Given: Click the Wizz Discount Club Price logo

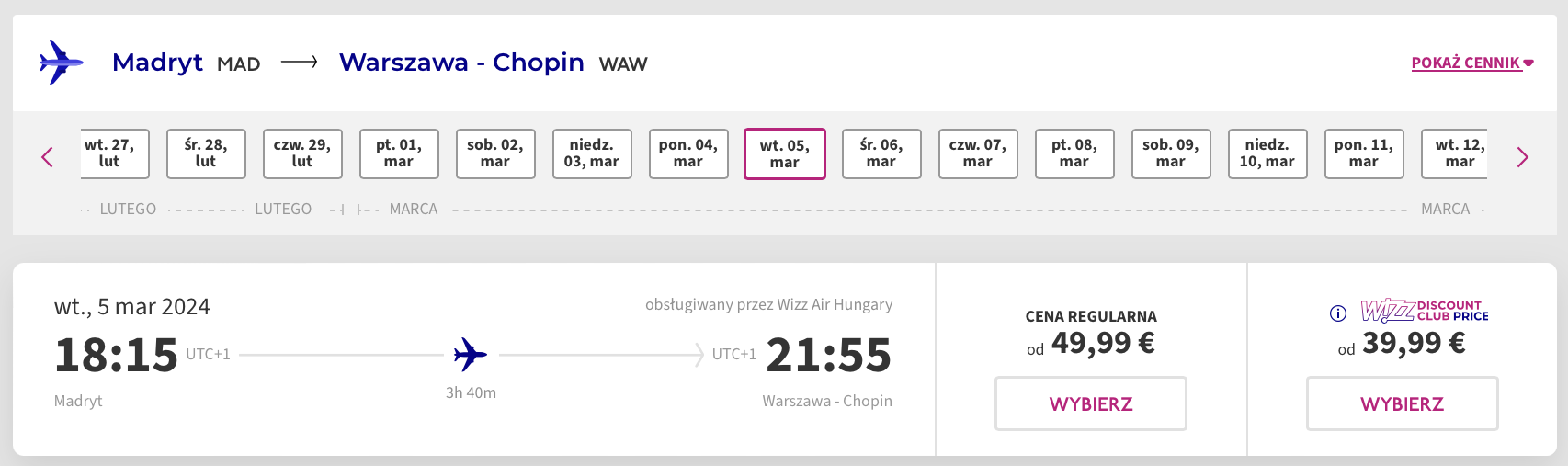Looking at the screenshot, I should (1424, 311).
